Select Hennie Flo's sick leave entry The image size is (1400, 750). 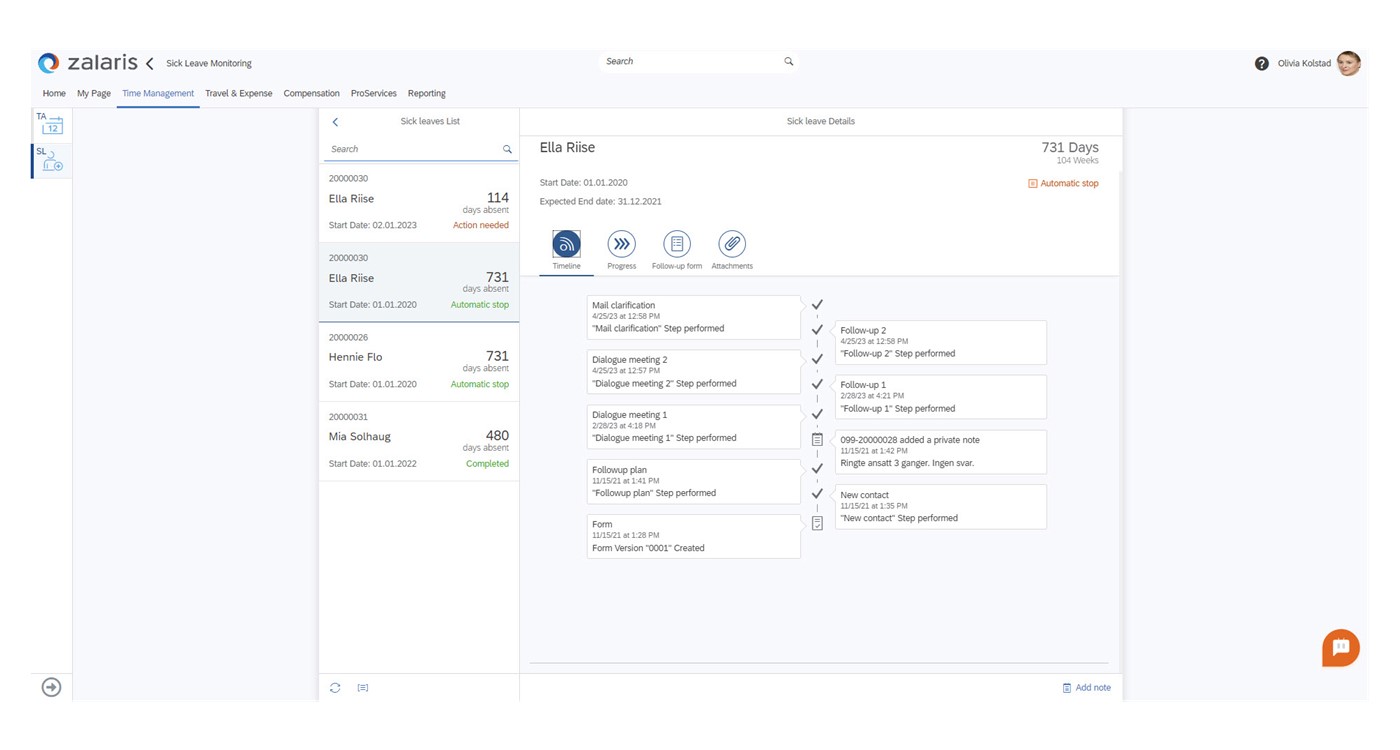click(418, 362)
